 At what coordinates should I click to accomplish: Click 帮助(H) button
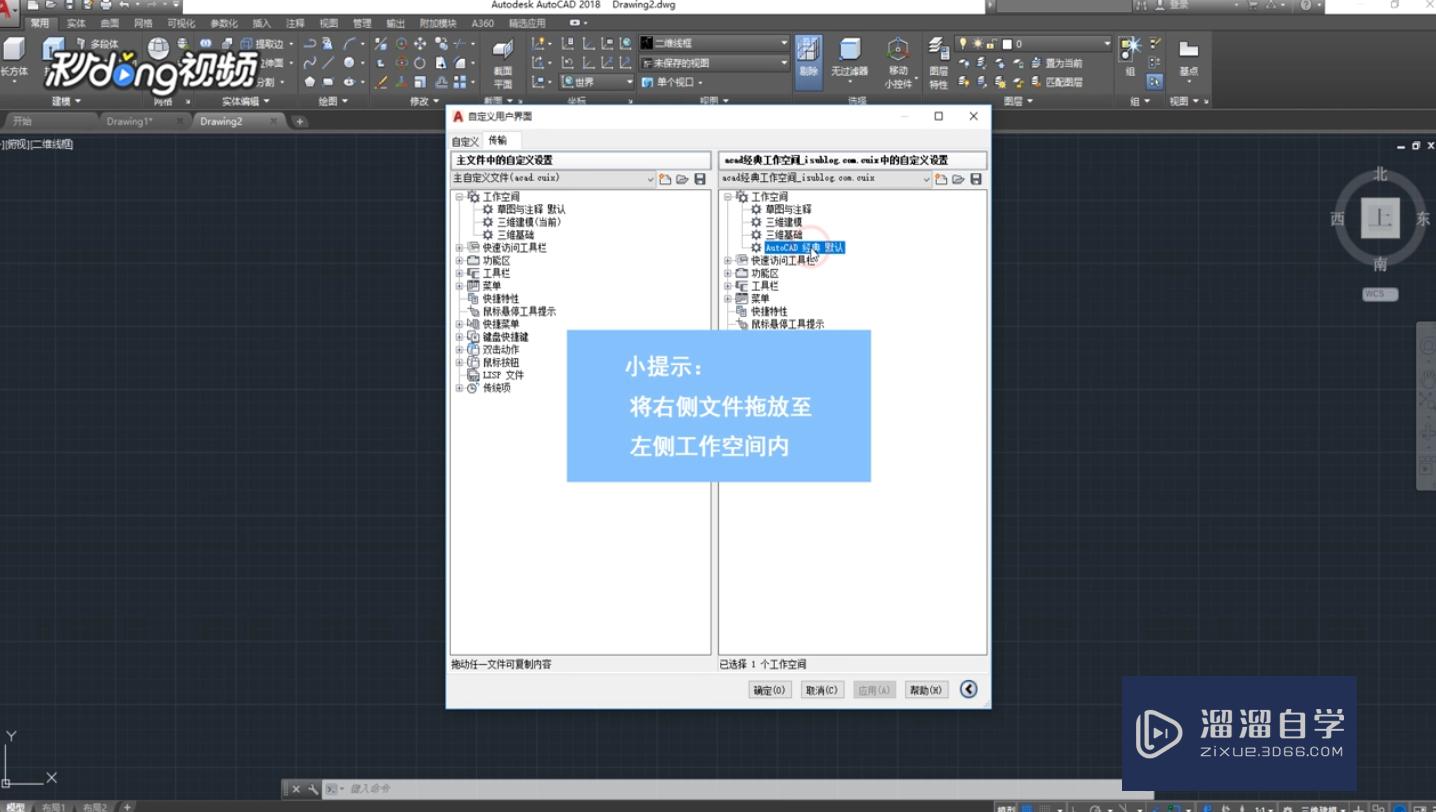click(926, 690)
